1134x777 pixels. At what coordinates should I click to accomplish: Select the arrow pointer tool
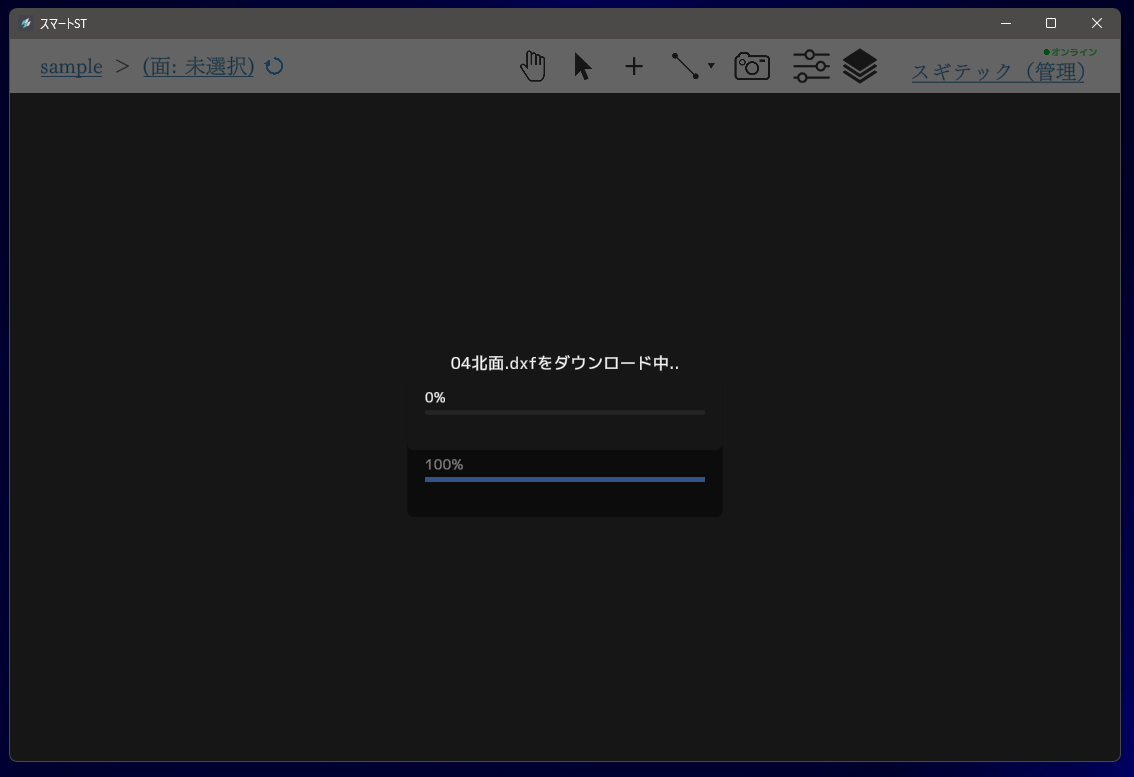[583, 67]
